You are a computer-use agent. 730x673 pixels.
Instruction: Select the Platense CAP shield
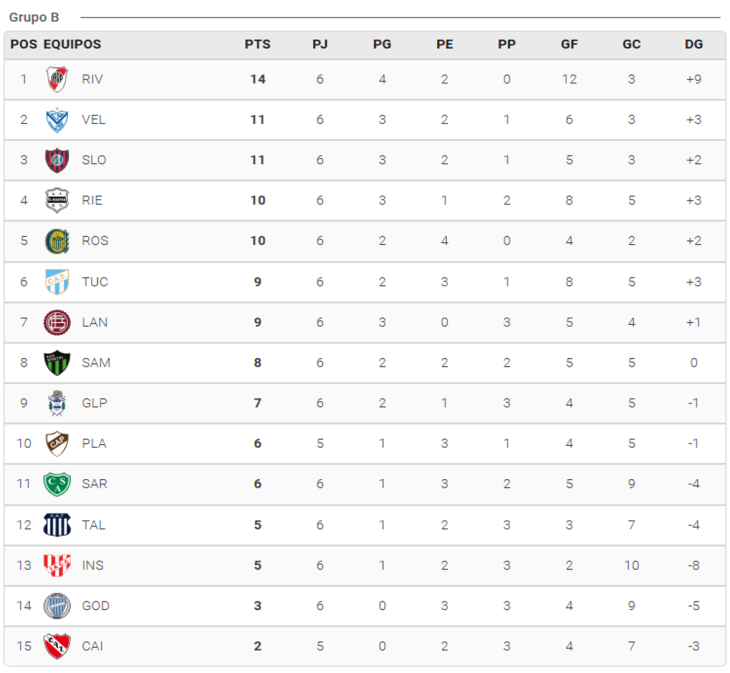tap(57, 444)
